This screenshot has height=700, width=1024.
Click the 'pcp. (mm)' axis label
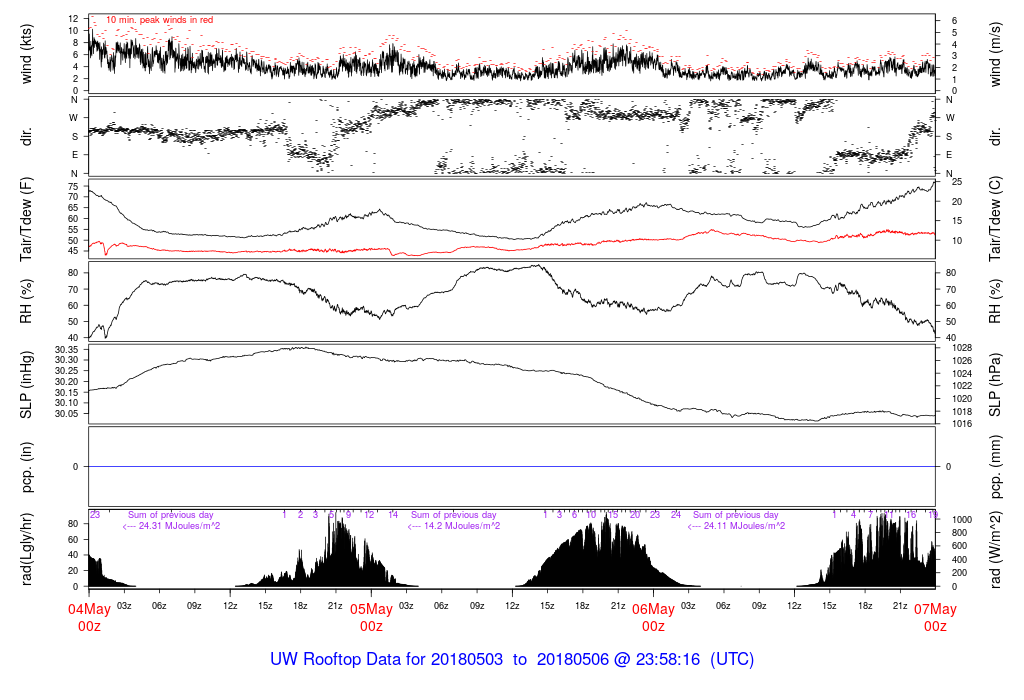pyautogui.click(x=995, y=466)
